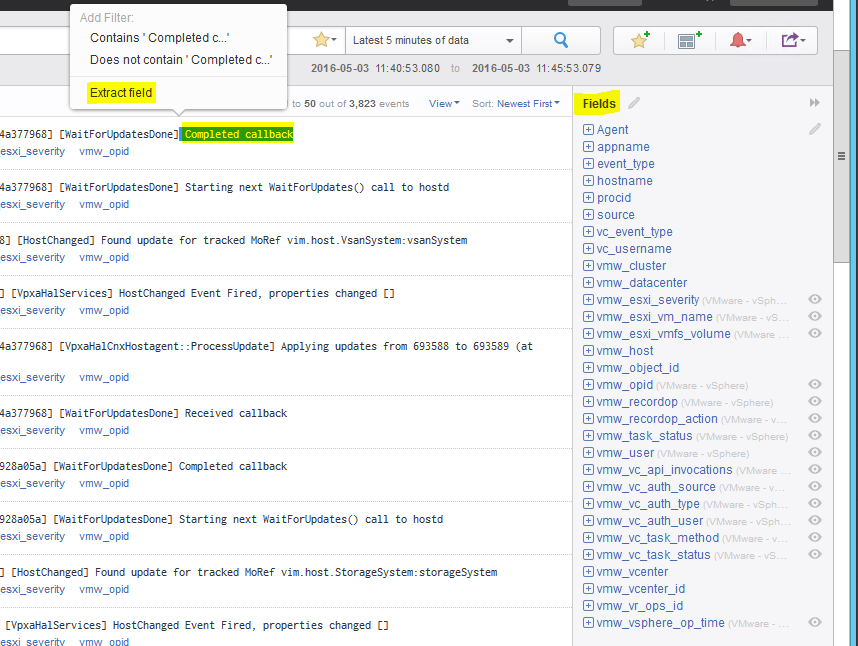858x646 pixels.
Task: Click the pencil icon beside Fields header
Action: [x=634, y=103]
